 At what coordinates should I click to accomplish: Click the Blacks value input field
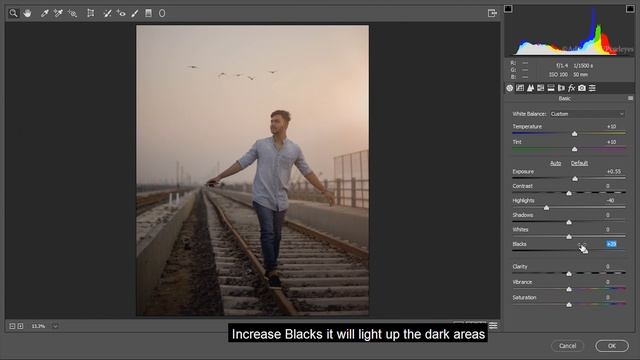(611, 244)
